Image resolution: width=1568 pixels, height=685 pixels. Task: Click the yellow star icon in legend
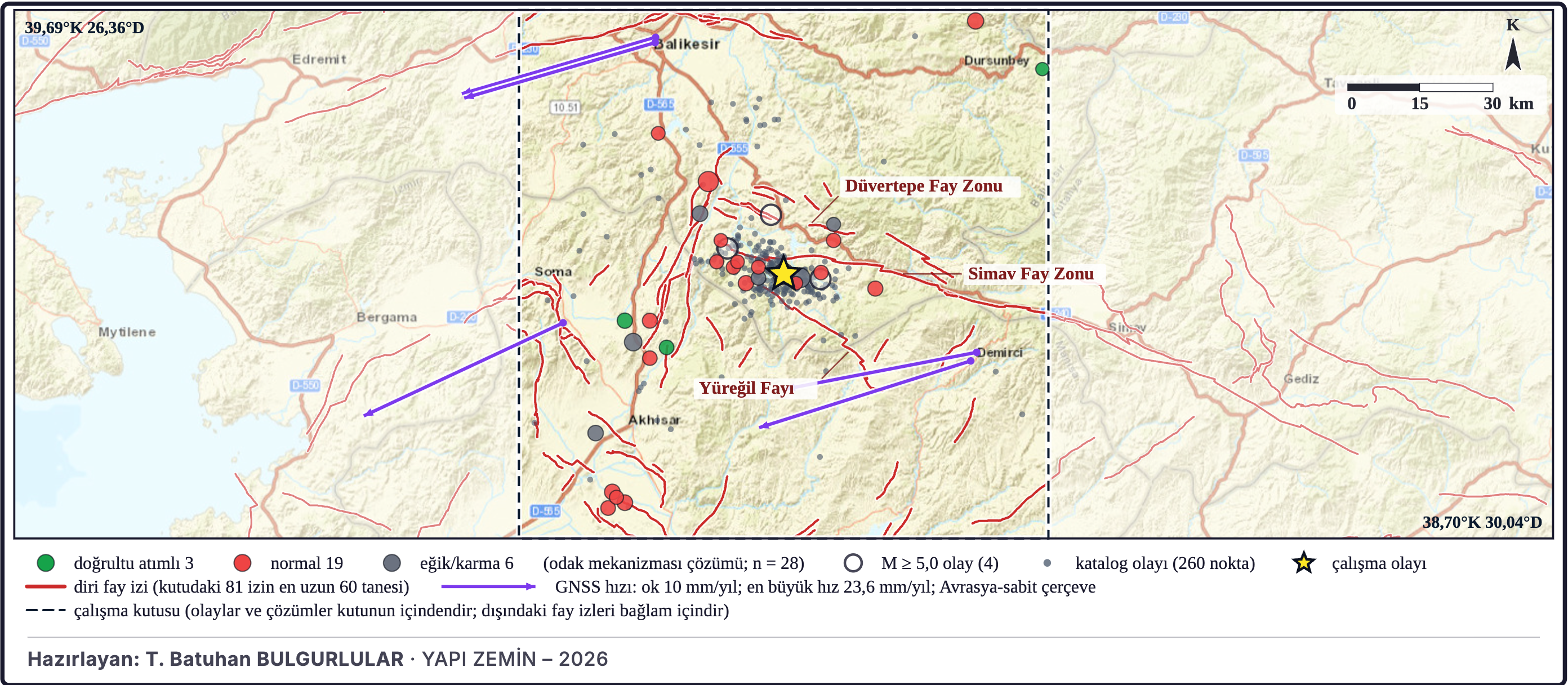click(1303, 563)
